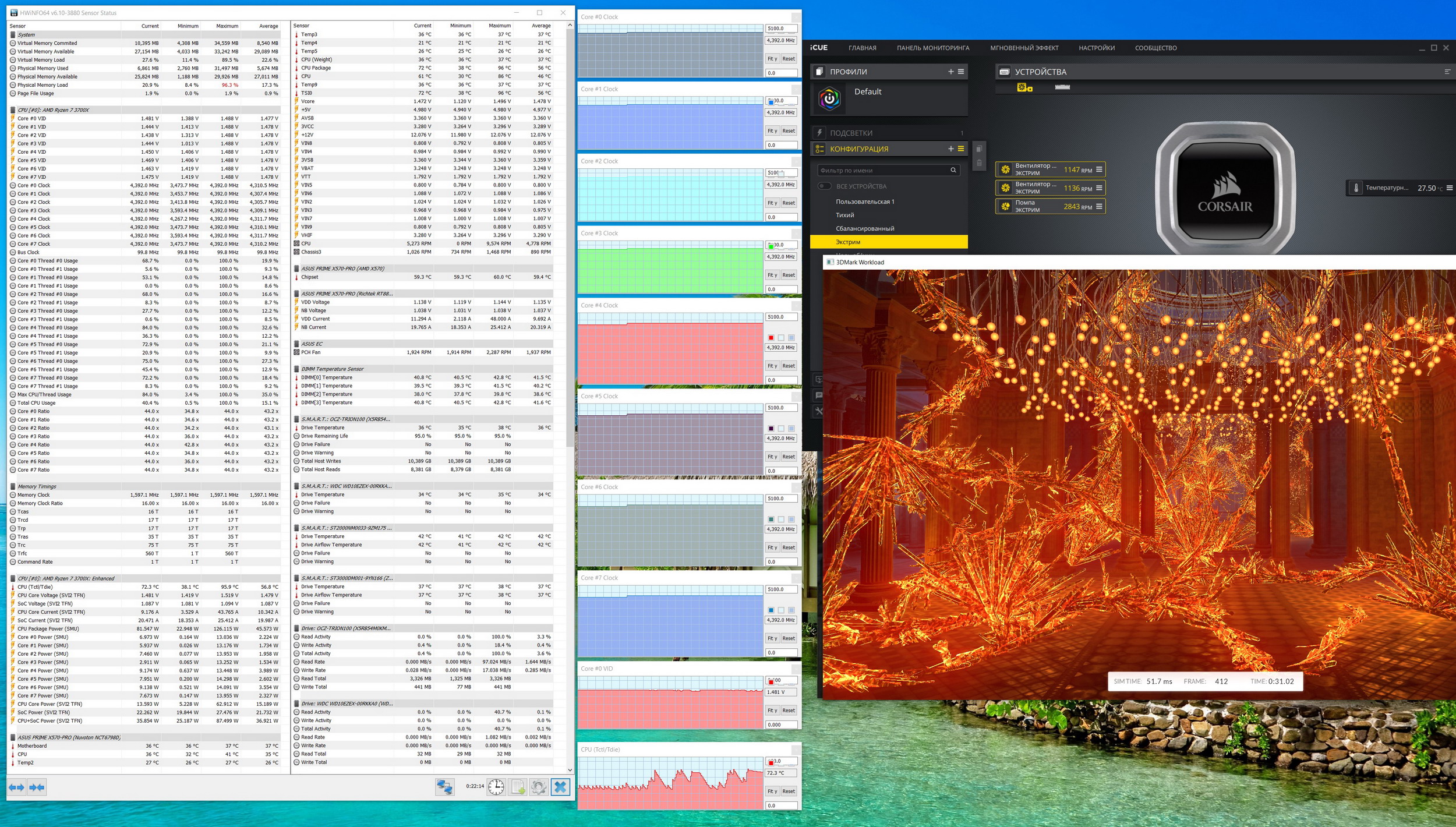Open the Помпа device options menu
The image size is (1456, 827).
(x=1099, y=206)
